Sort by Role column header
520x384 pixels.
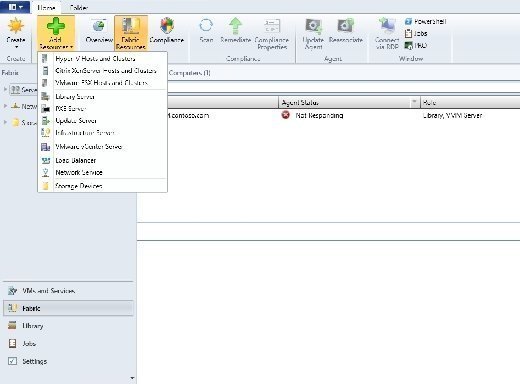(470, 102)
